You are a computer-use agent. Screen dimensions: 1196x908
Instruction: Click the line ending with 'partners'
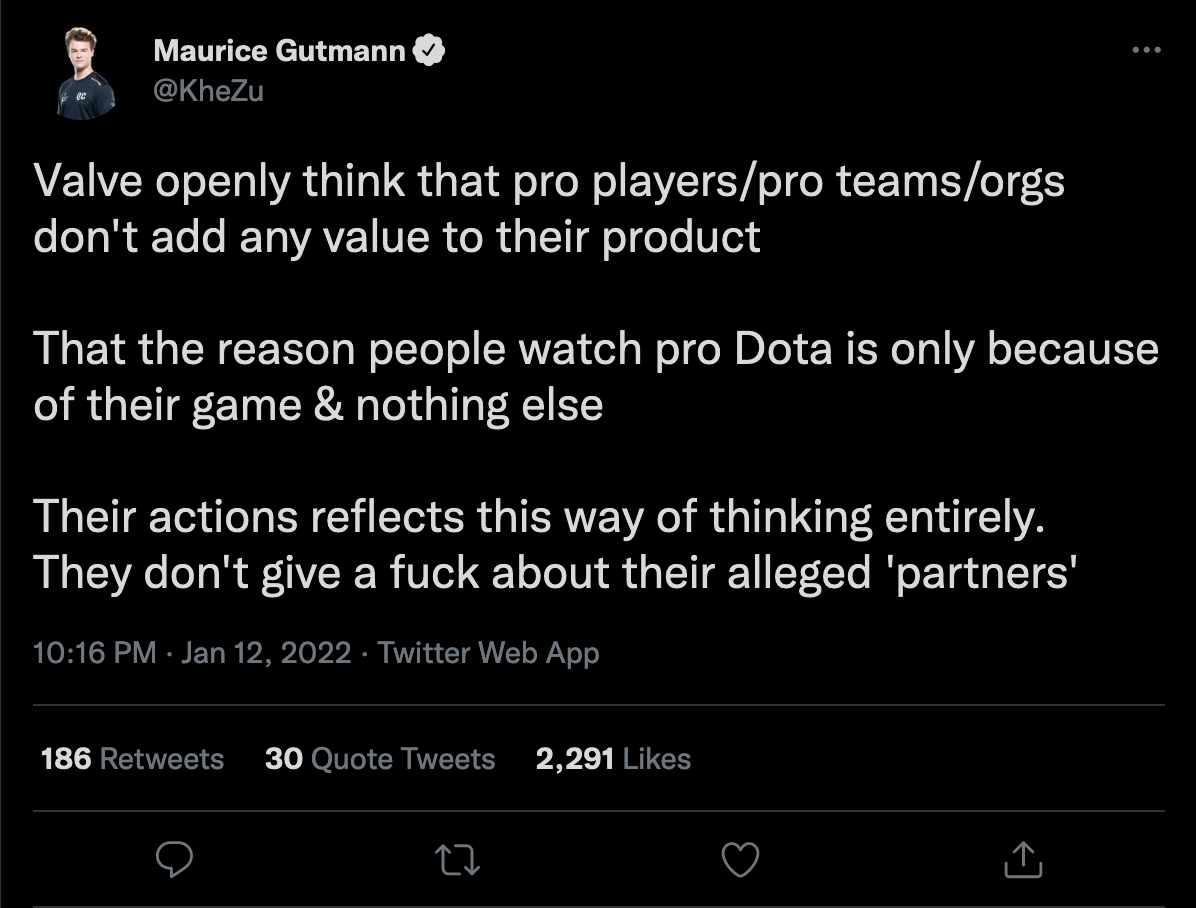[x=555, y=573]
